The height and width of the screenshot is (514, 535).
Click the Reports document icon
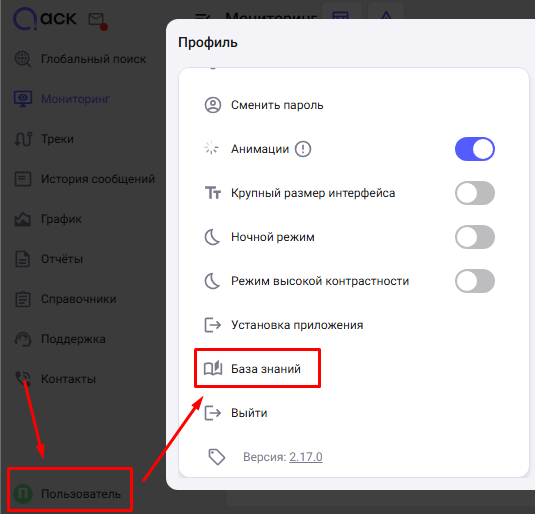[x=23, y=259]
